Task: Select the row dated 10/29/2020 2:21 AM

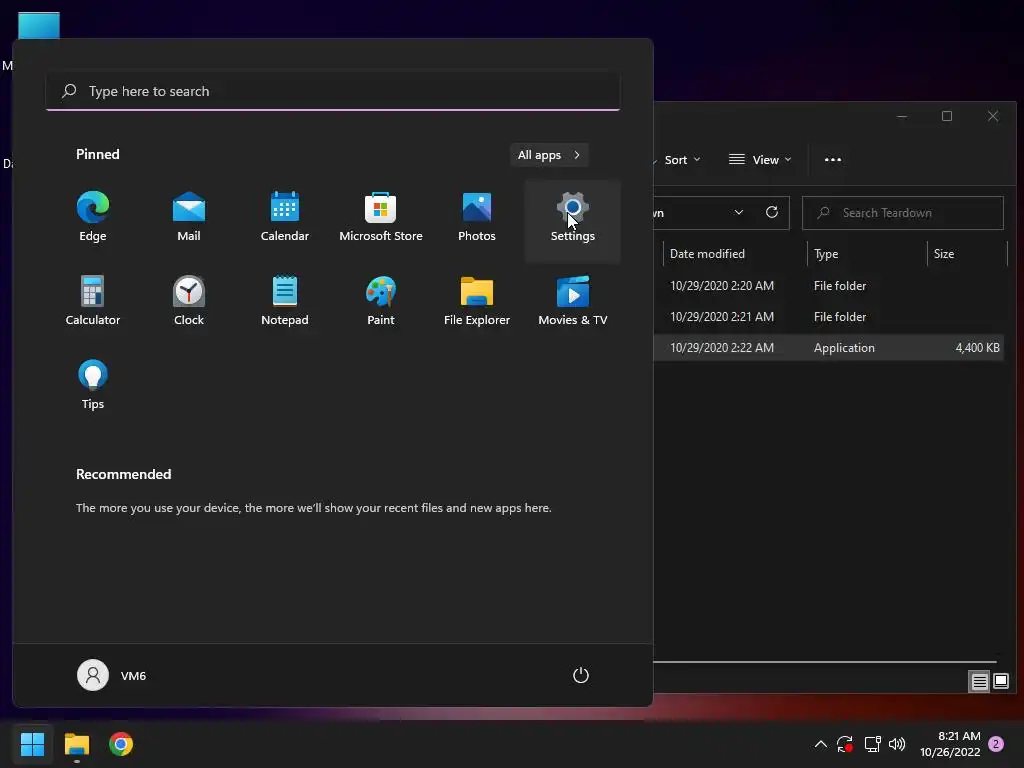Action: [x=828, y=317]
